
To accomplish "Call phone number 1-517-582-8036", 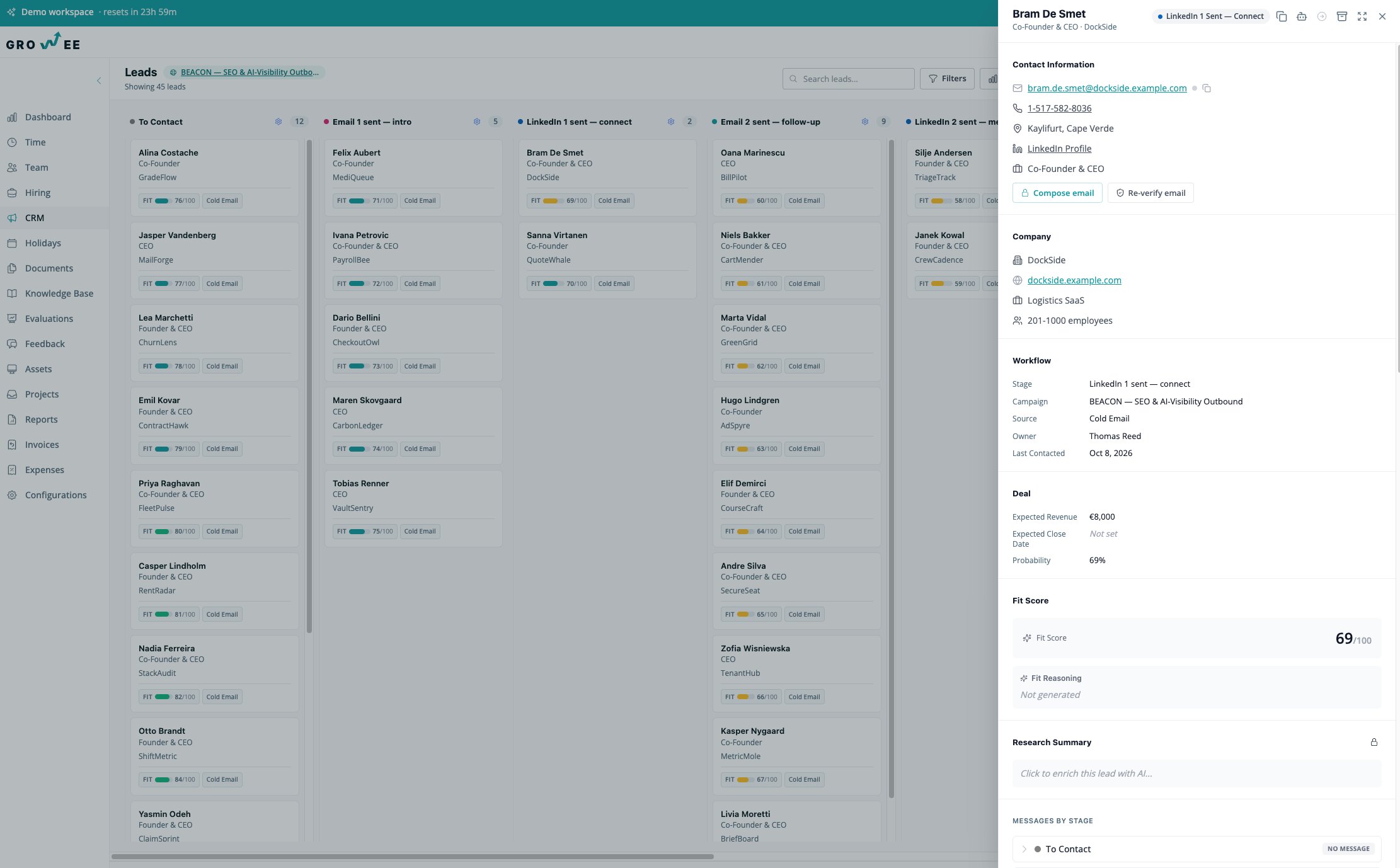I will tap(1059, 108).
